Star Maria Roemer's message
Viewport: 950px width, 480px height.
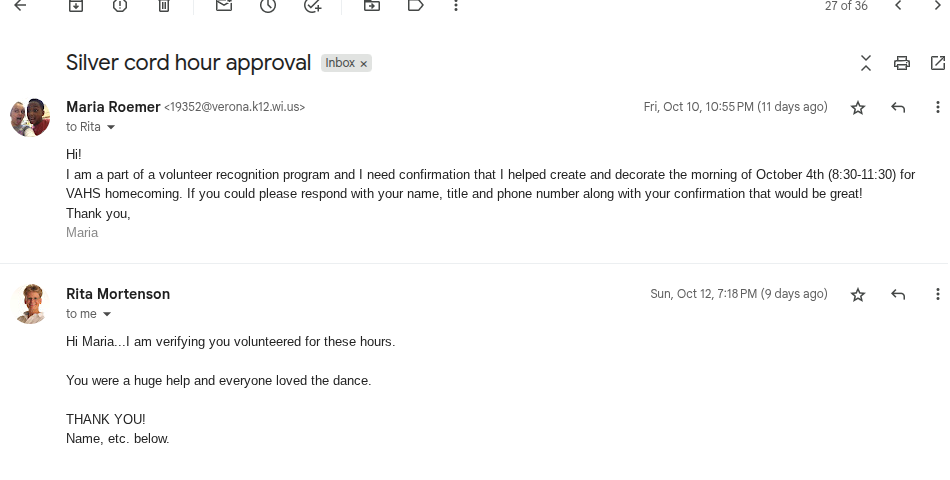[x=858, y=107]
